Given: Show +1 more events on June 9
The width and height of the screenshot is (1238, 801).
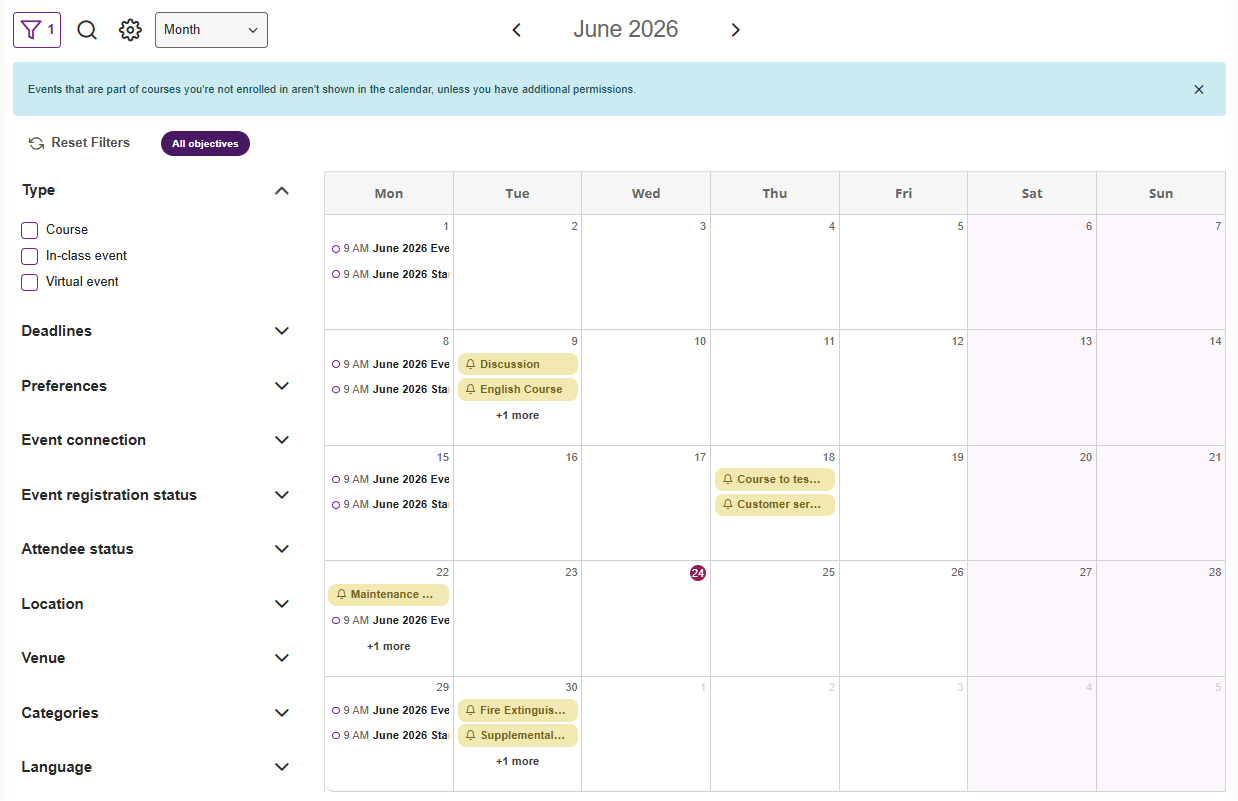Looking at the screenshot, I should (x=517, y=415).
